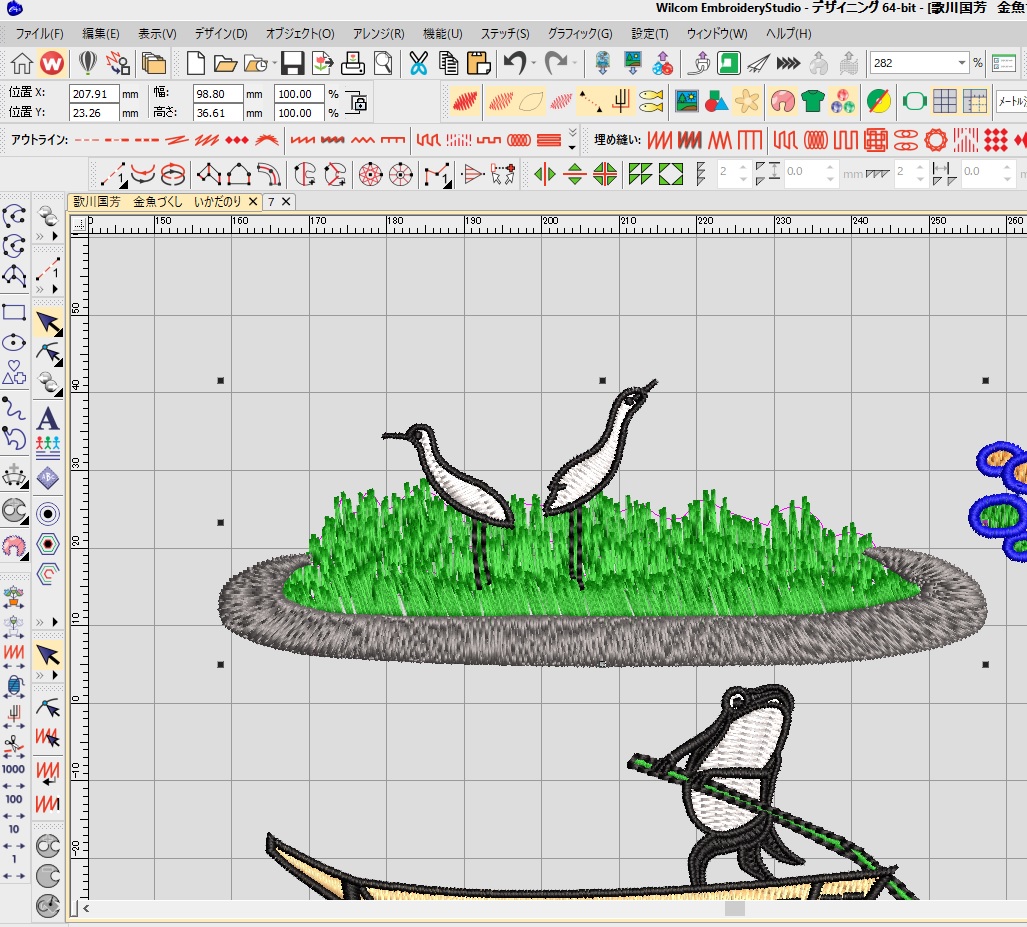Toggle the proportional scaling lock icon
Screen dimensions: 1027x927
pos(357,103)
